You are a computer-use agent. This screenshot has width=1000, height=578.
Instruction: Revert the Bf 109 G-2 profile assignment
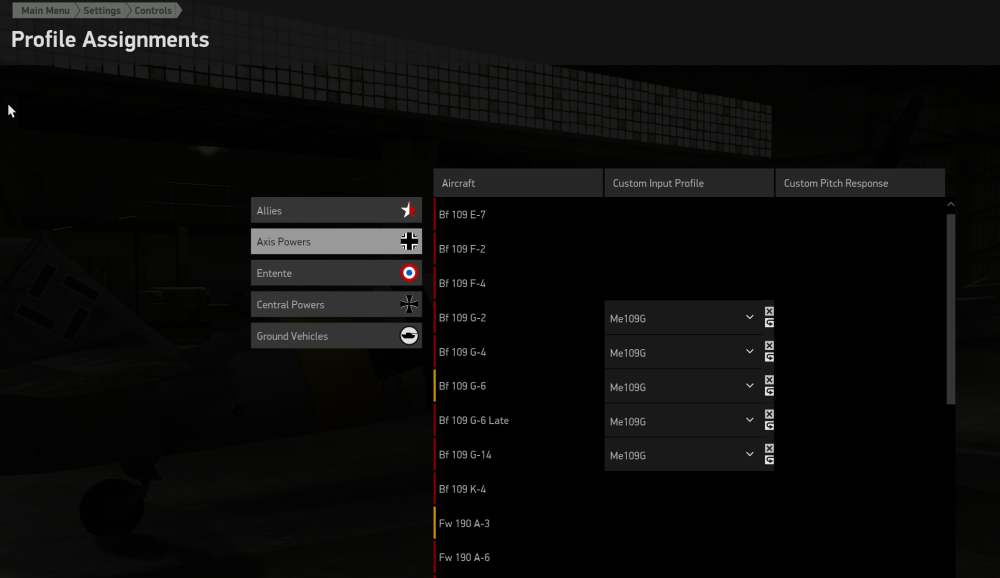(769, 323)
